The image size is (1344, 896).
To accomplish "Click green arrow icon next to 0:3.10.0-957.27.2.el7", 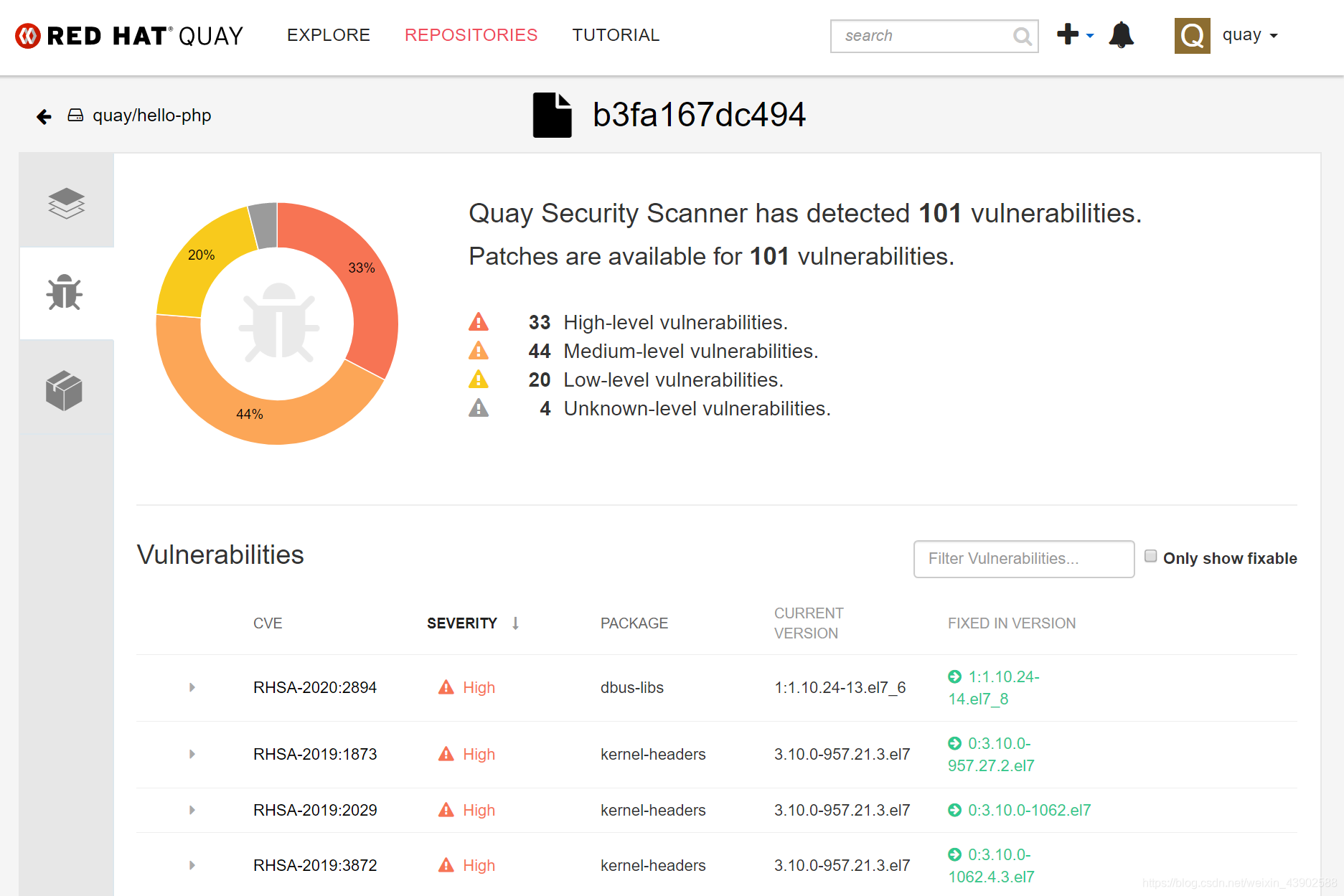I will tap(954, 743).
